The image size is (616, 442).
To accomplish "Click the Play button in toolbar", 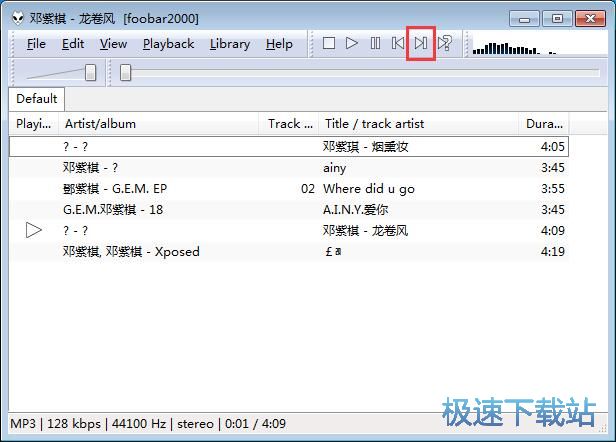I will pos(352,43).
